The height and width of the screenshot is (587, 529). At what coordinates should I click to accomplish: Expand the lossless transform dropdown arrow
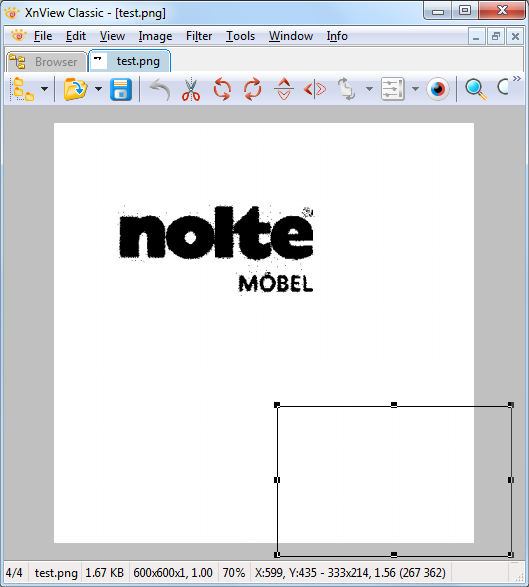click(x=370, y=89)
